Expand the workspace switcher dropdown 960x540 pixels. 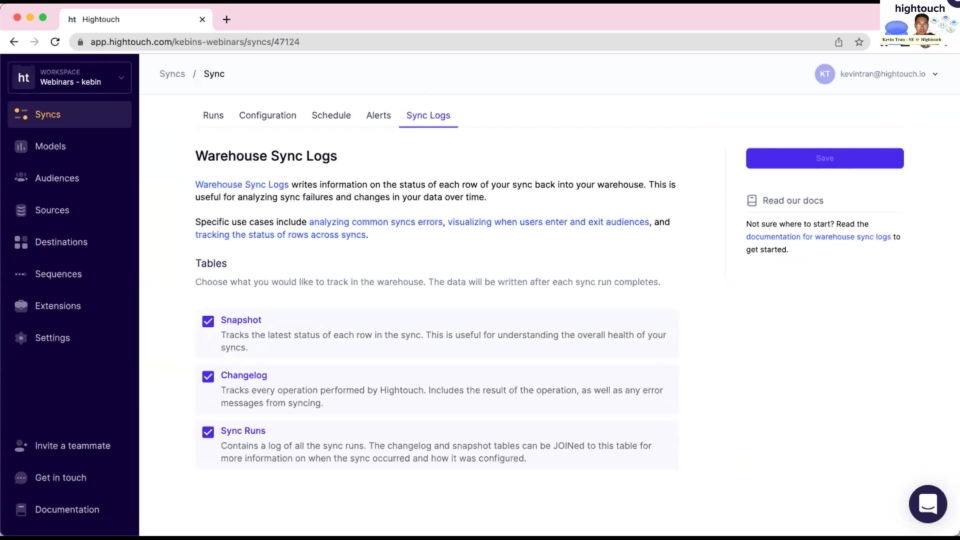(x=121, y=78)
